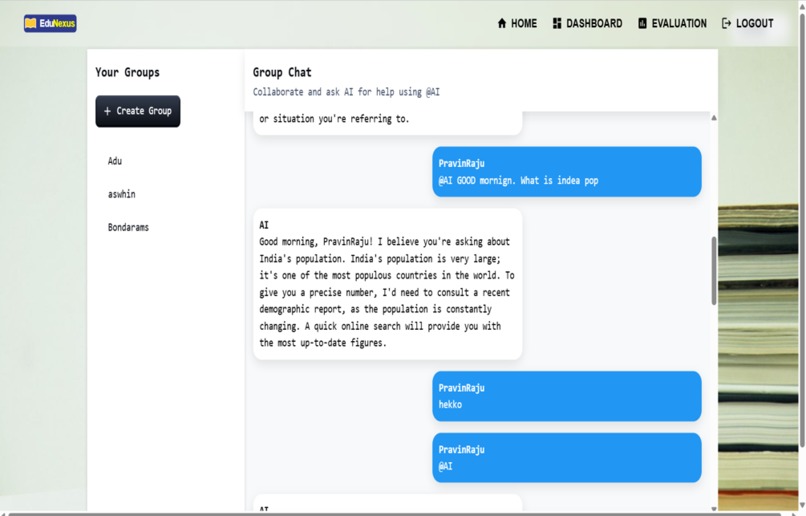
Task: Click the chat scrollbar up arrow
Action: [x=714, y=118]
